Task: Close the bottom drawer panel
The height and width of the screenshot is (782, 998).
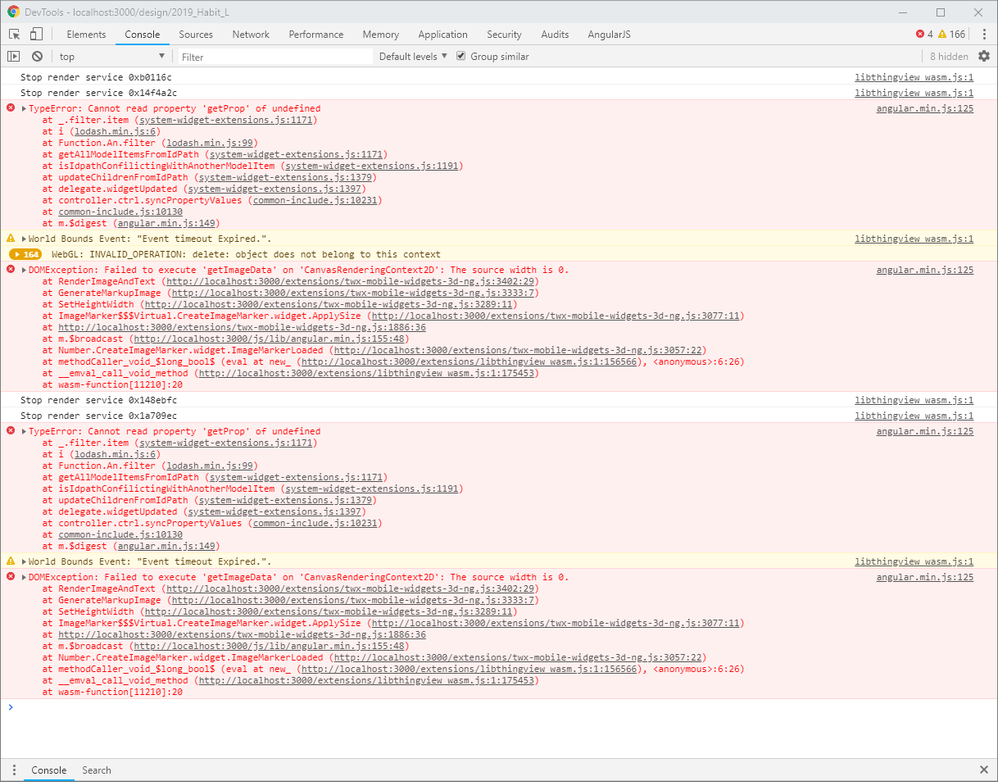Action: point(983,770)
